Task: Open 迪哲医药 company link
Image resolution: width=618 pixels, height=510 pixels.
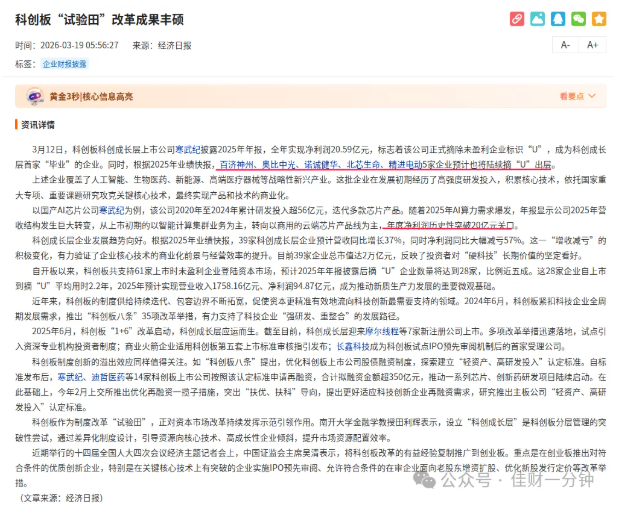Action: [x=108, y=377]
